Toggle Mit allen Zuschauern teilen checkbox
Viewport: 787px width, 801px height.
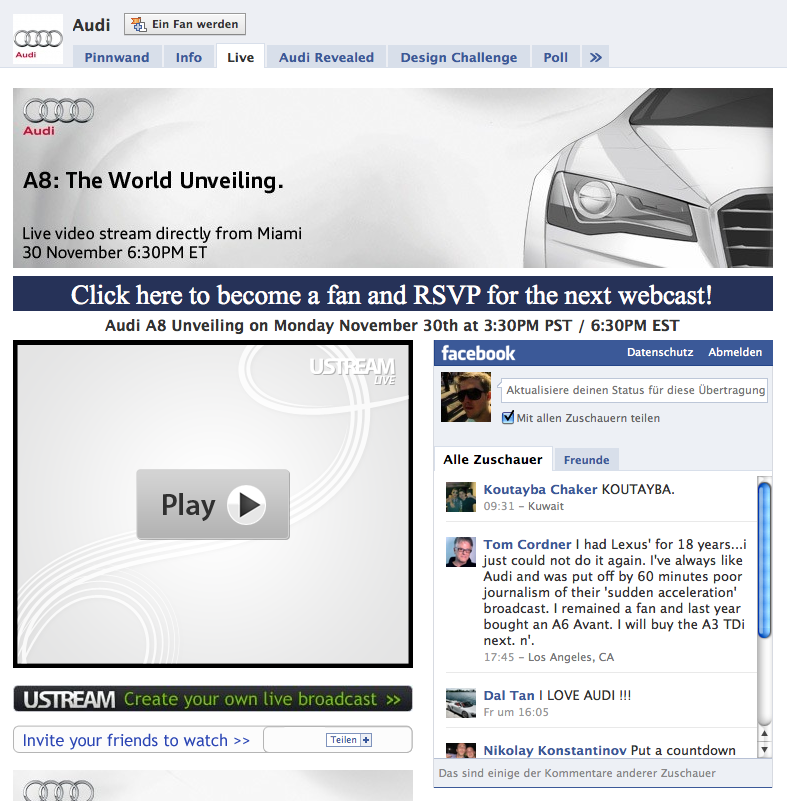(x=508, y=417)
